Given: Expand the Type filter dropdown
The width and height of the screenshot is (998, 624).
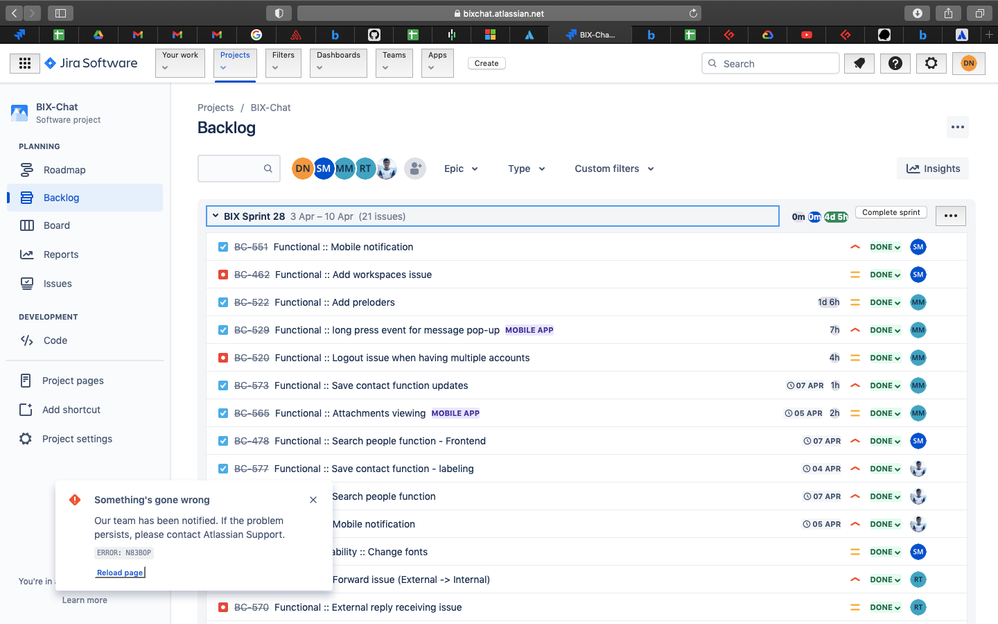Looking at the screenshot, I should click(526, 169).
